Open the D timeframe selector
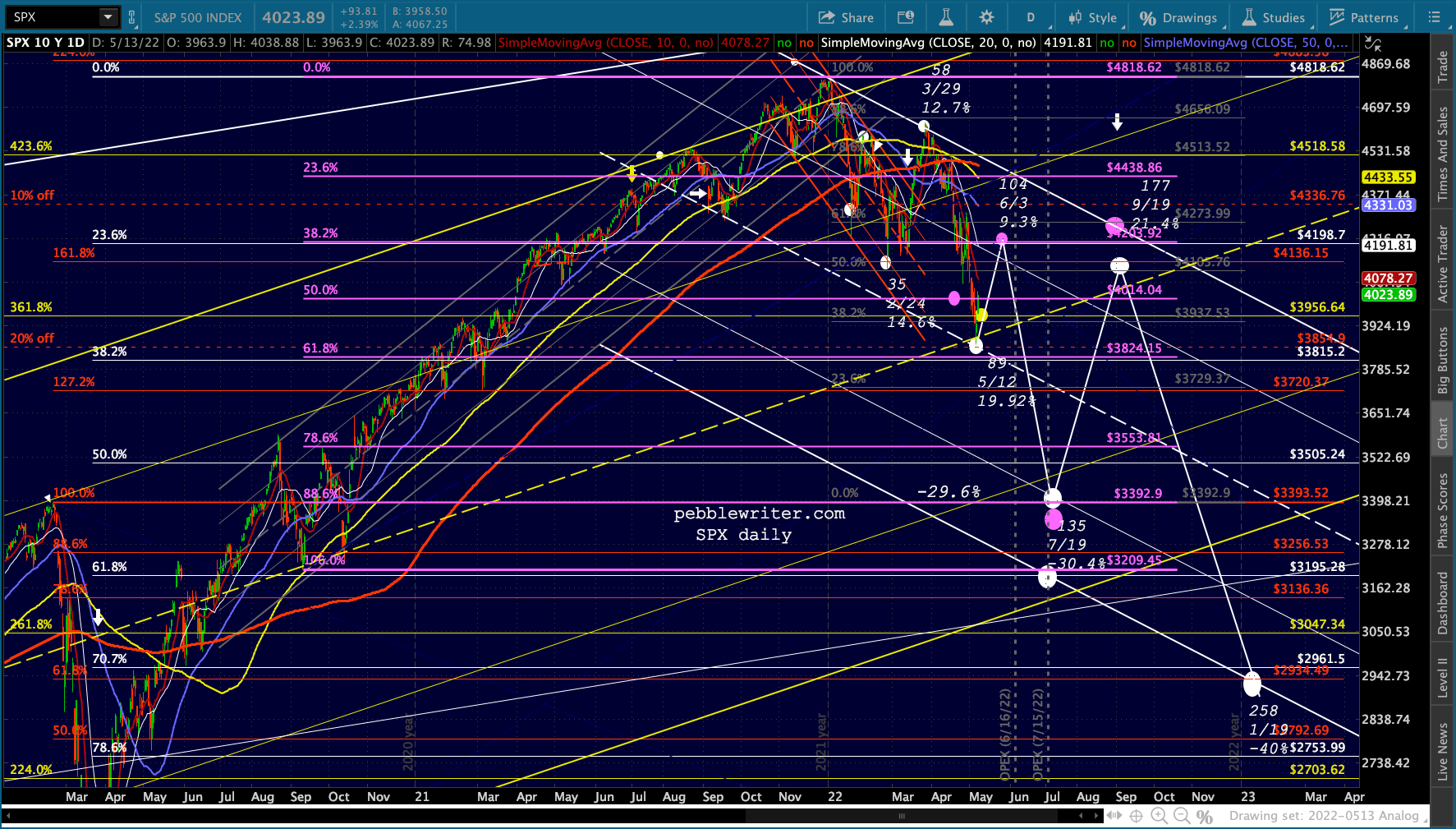This screenshot has height=829, width=1456. tap(1031, 17)
